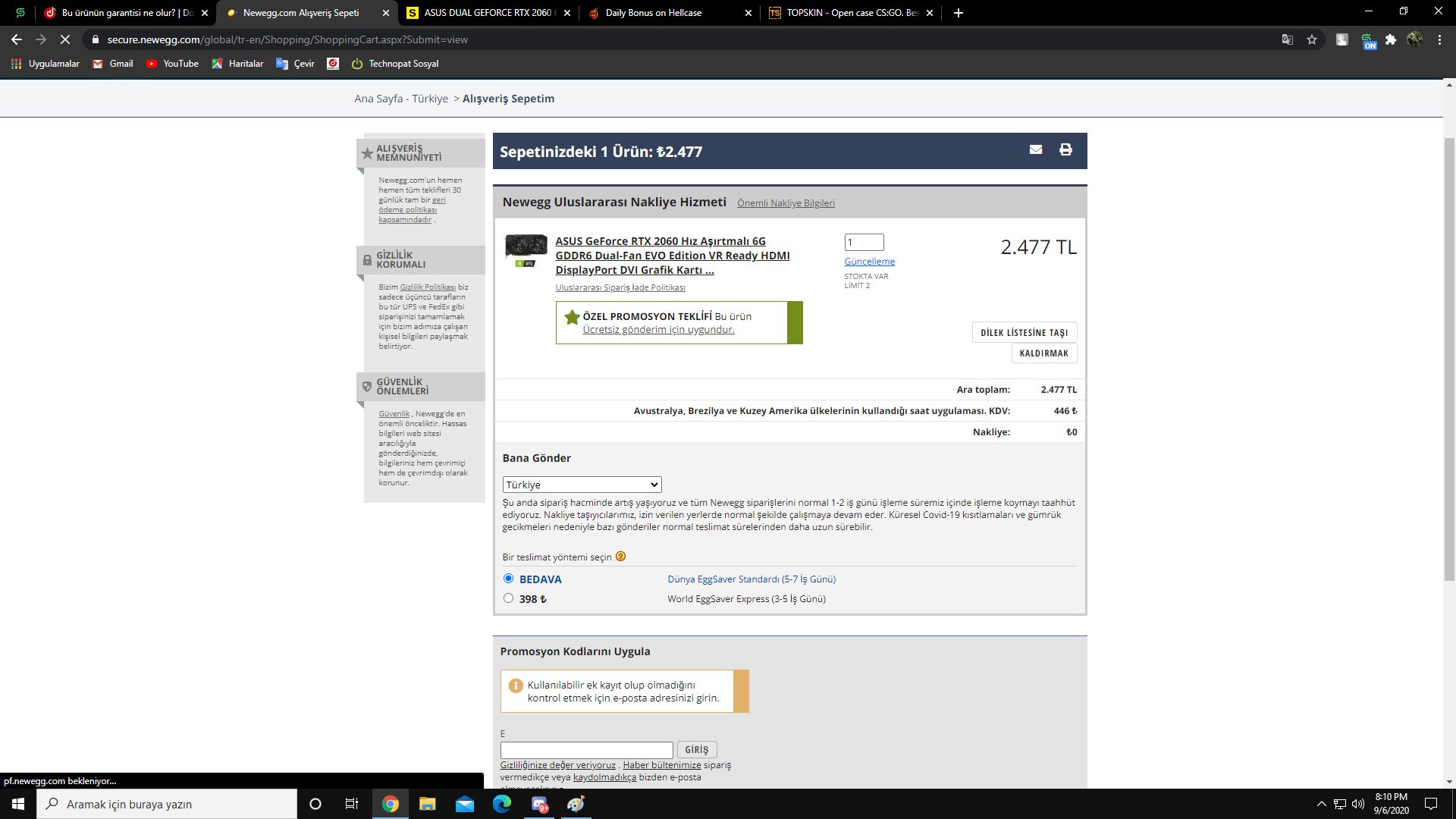Click the print cart printer icon
This screenshot has width=1456, height=819.
click(1065, 149)
